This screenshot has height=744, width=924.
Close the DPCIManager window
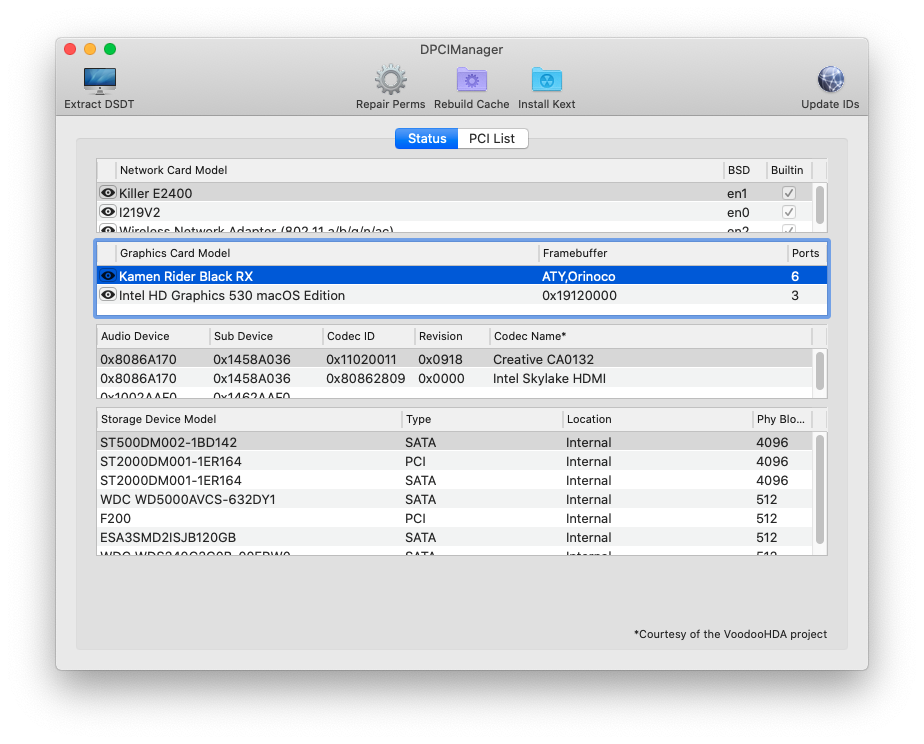(x=70, y=49)
